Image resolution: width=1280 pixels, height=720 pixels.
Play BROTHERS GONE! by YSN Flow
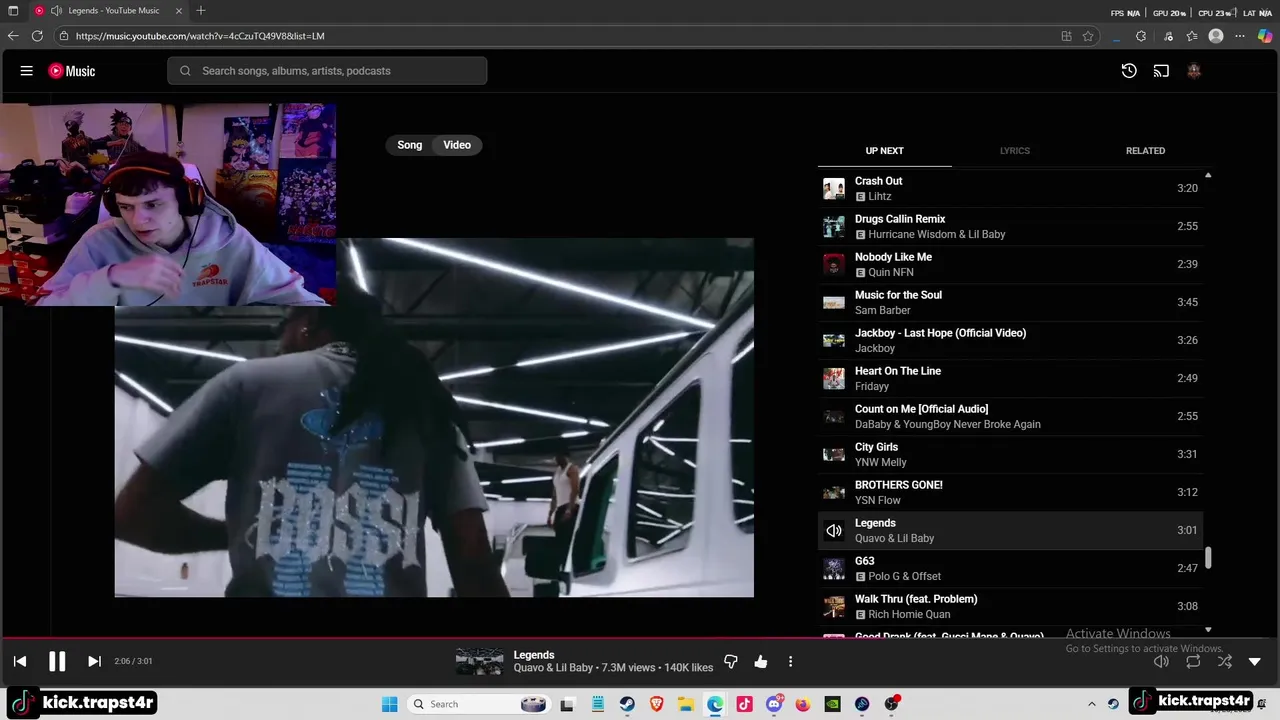(1010, 492)
